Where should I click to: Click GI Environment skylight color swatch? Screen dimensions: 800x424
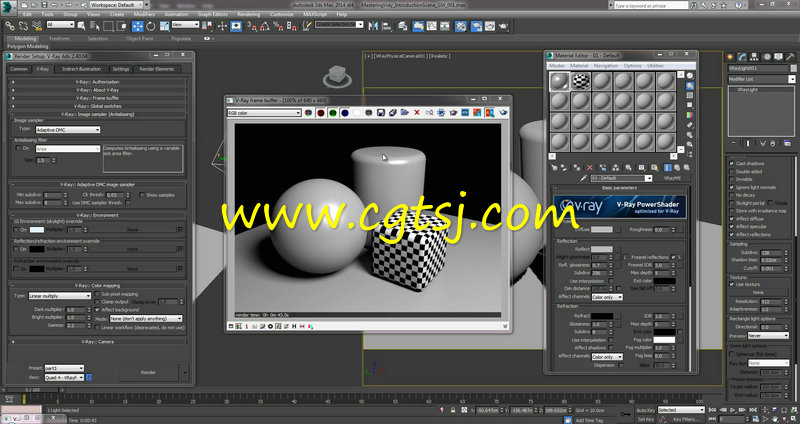37,230
